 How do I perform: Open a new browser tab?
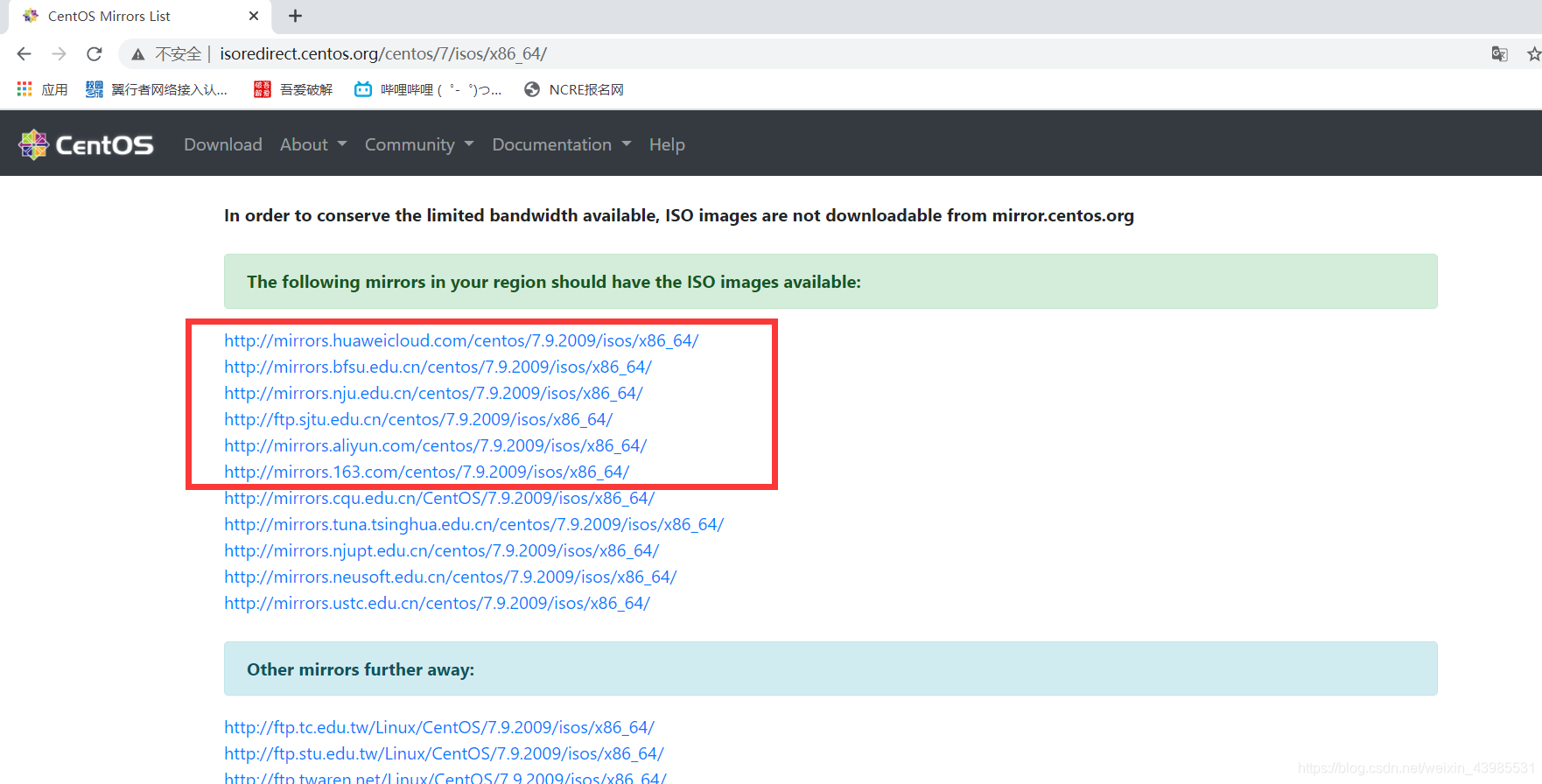(296, 16)
